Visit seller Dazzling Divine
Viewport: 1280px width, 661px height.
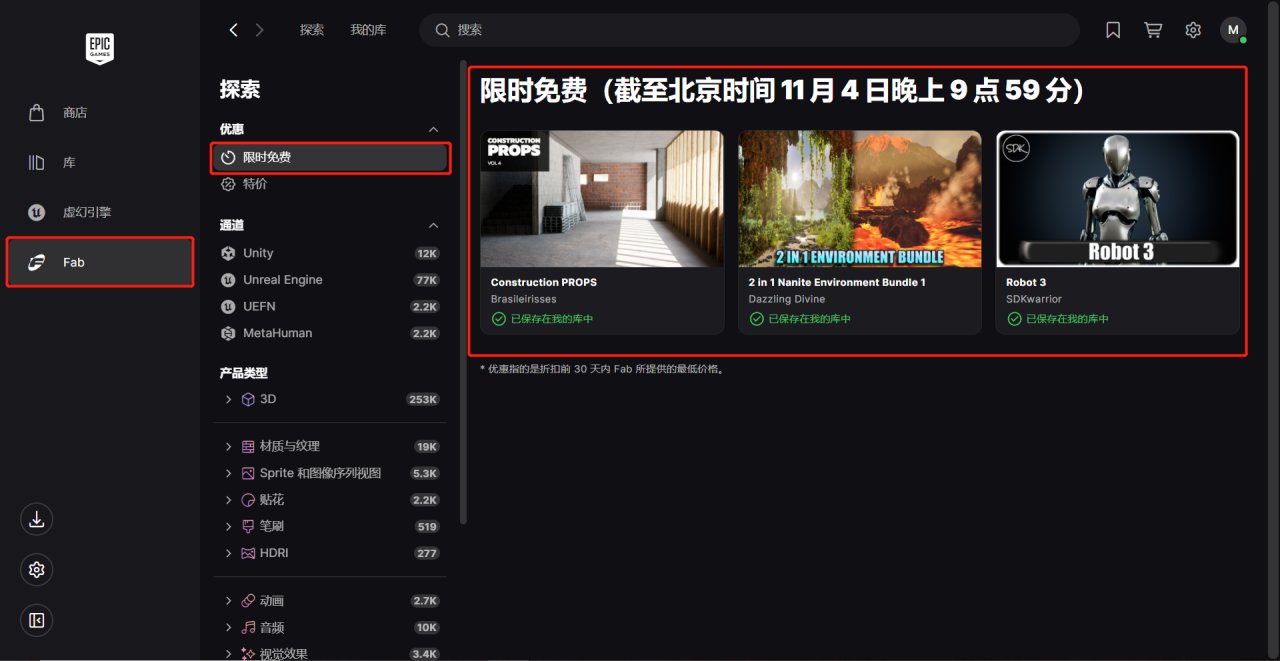[787, 299]
